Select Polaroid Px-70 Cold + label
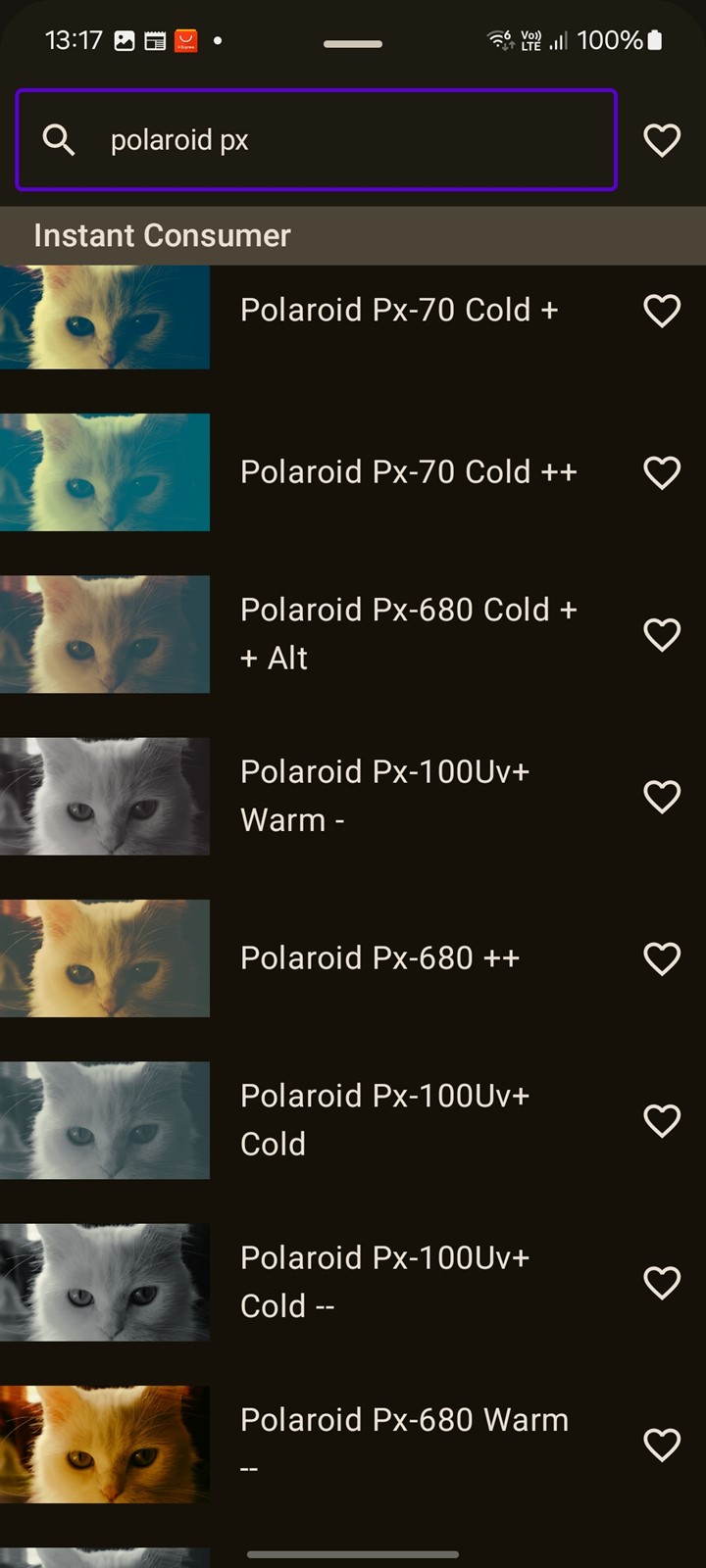This screenshot has width=706, height=1568. pos(399,310)
